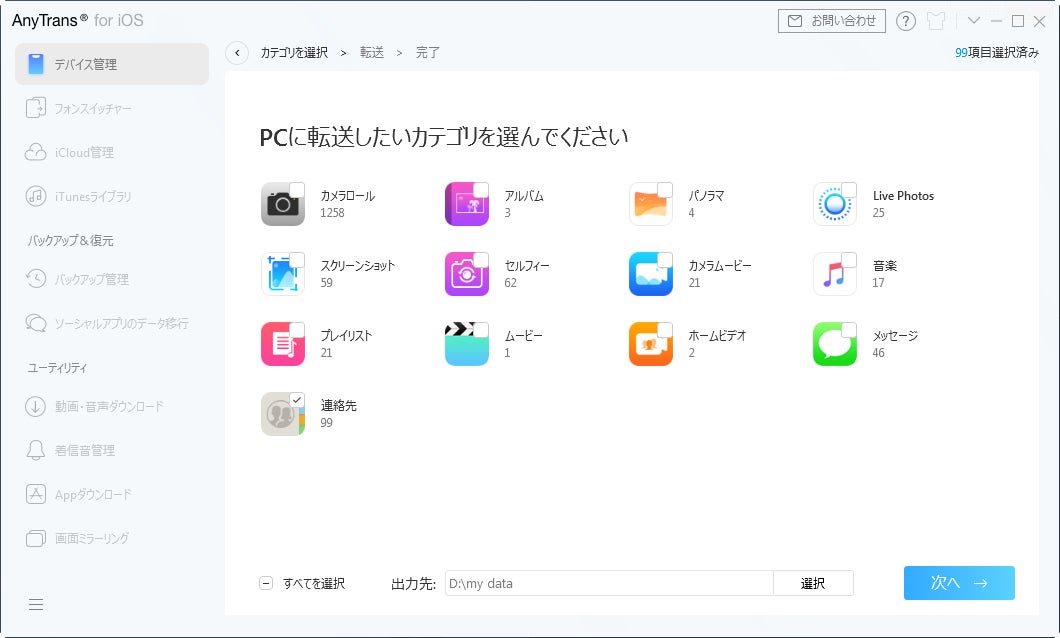Check the 音楽 checkbox
The image size is (1060, 638).
pyautogui.click(x=848, y=260)
